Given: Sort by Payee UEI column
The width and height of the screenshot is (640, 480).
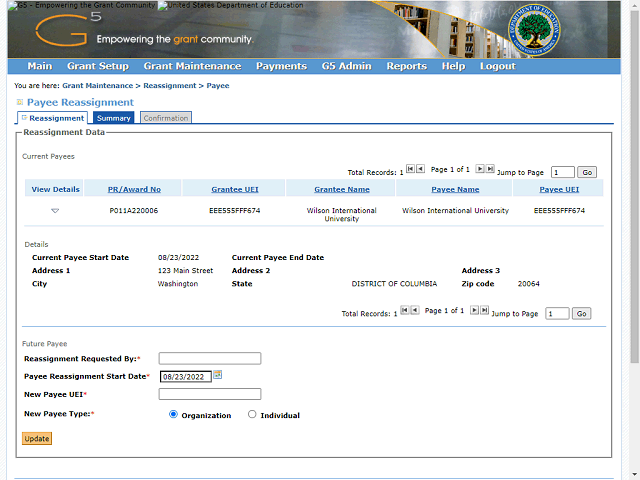Looking at the screenshot, I should click(x=559, y=189).
